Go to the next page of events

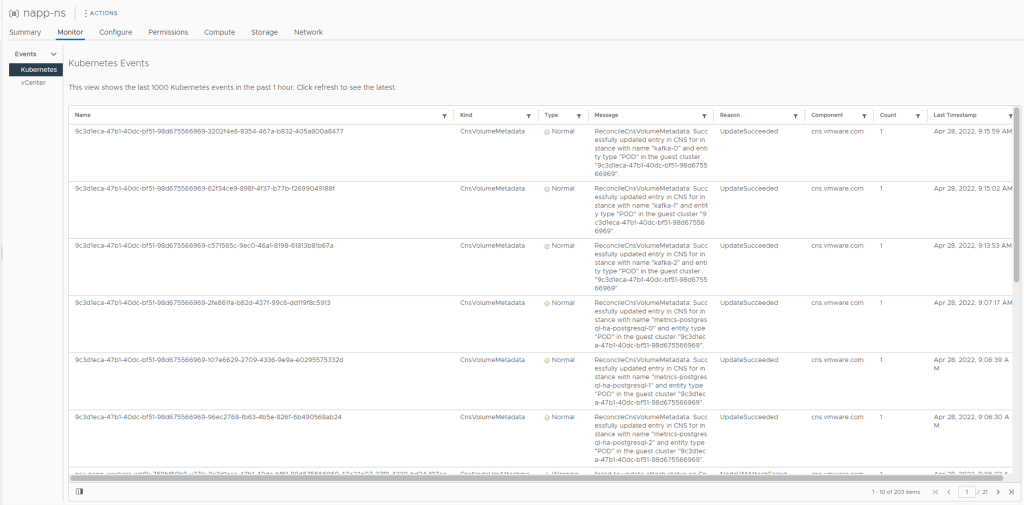click(997, 492)
